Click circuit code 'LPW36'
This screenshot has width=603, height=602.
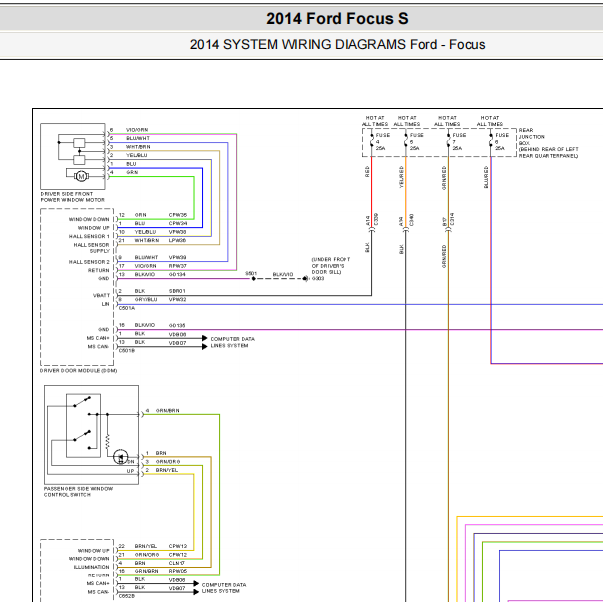click(178, 240)
